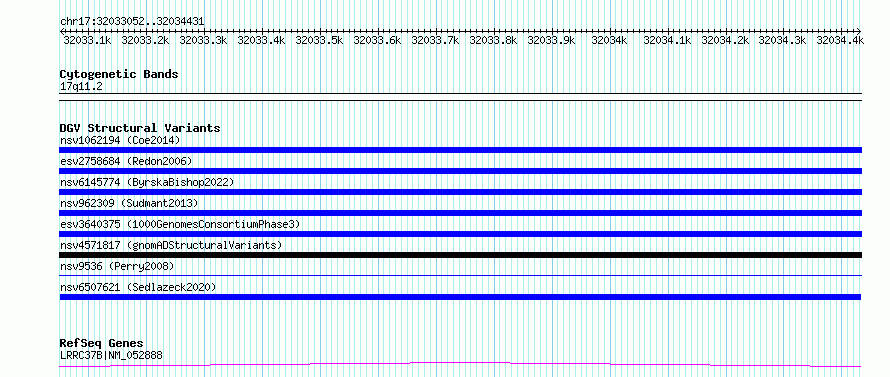
Task: Click the blue bar under nsv962309
Action: coord(460,213)
